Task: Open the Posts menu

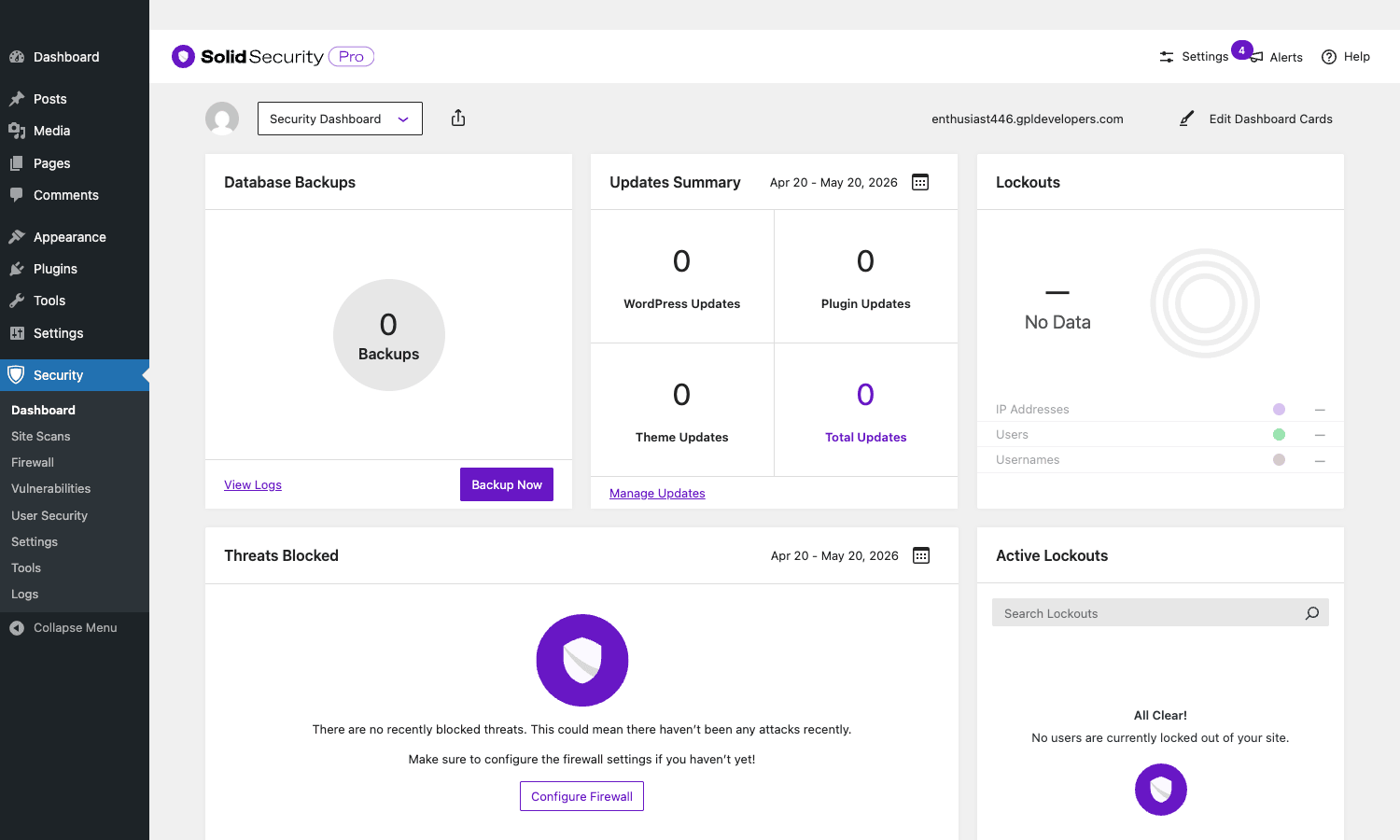Action: (75, 99)
